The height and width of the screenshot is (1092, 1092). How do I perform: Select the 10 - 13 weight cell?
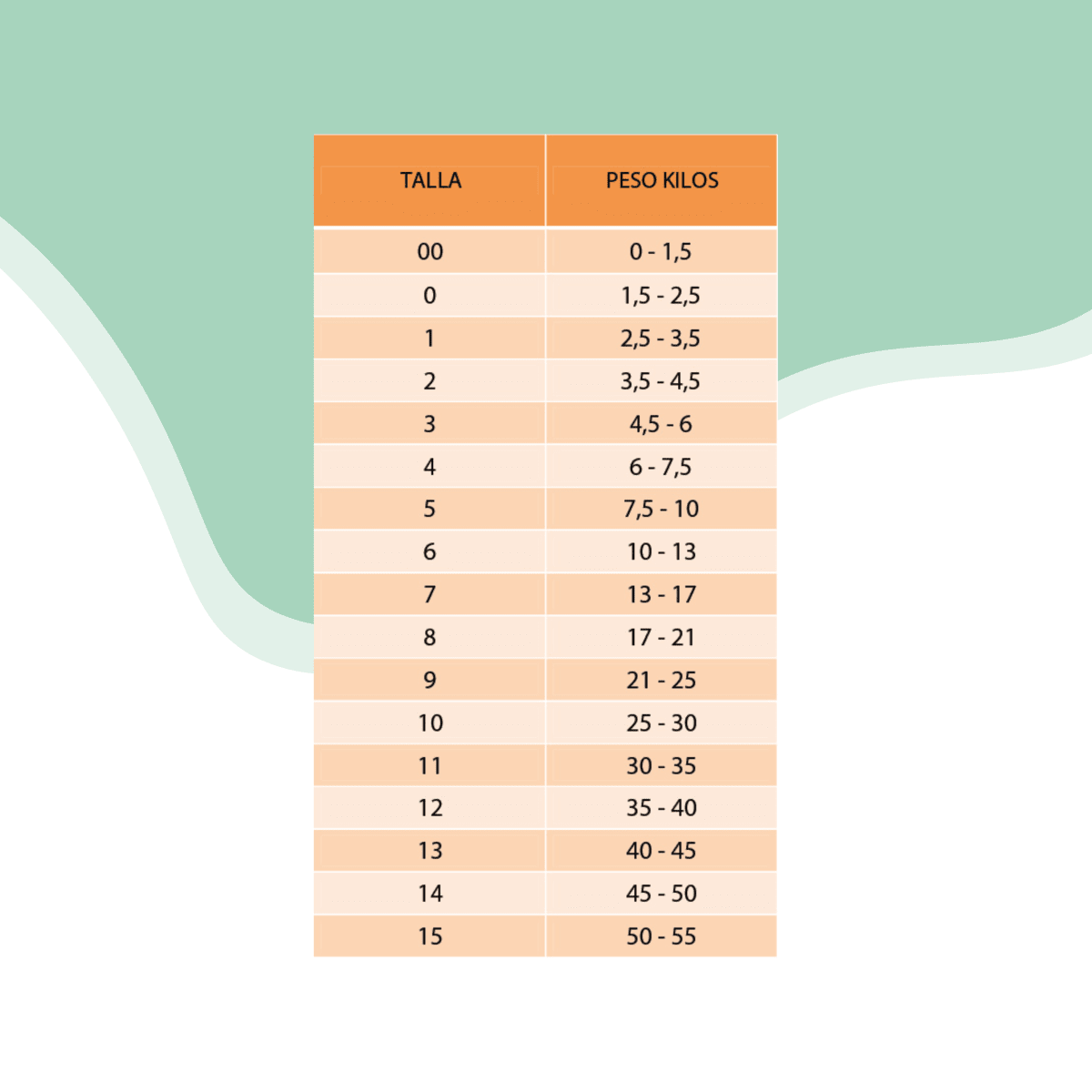pyautogui.click(x=661, y=551)
